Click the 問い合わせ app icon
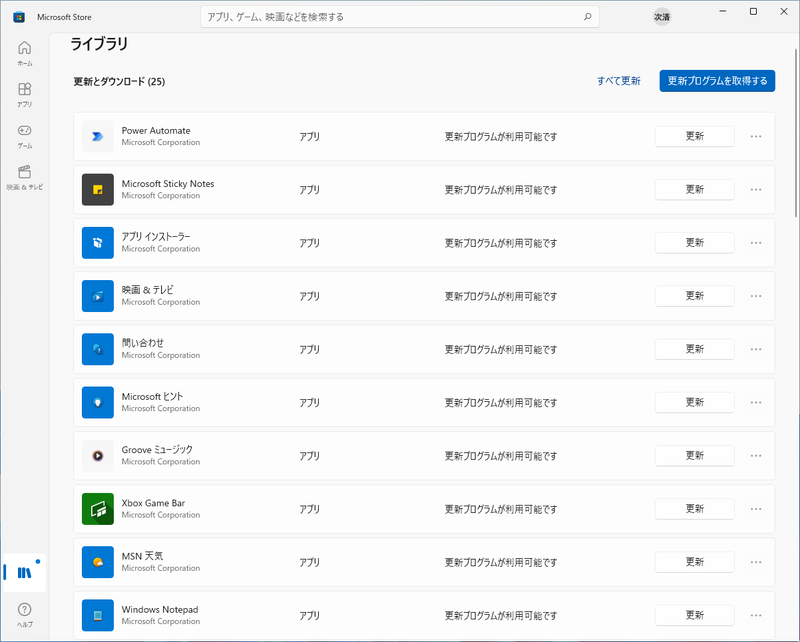The height and width of the screenshot is (642, 800). point(97,349)
